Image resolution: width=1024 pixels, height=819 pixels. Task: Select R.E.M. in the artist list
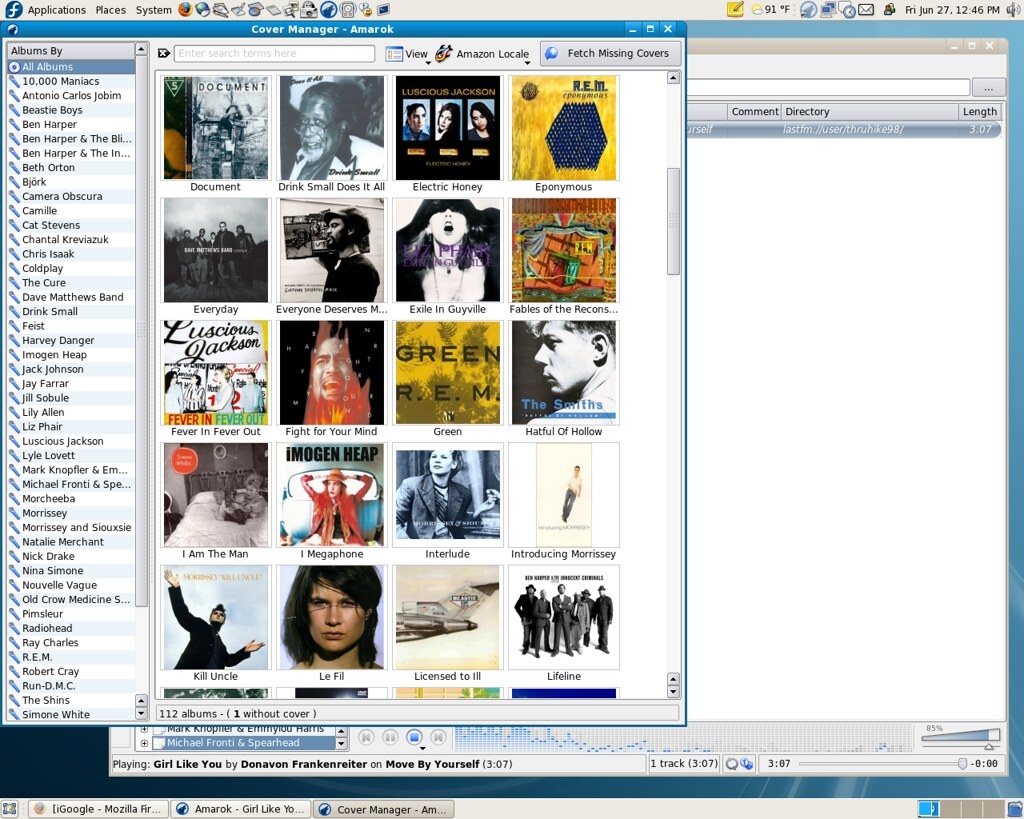71,657
